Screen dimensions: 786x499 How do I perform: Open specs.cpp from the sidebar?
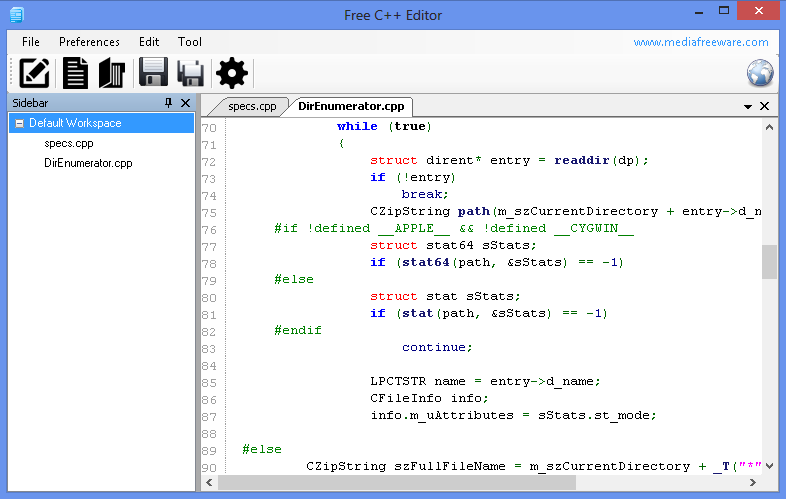click(69, 143)
